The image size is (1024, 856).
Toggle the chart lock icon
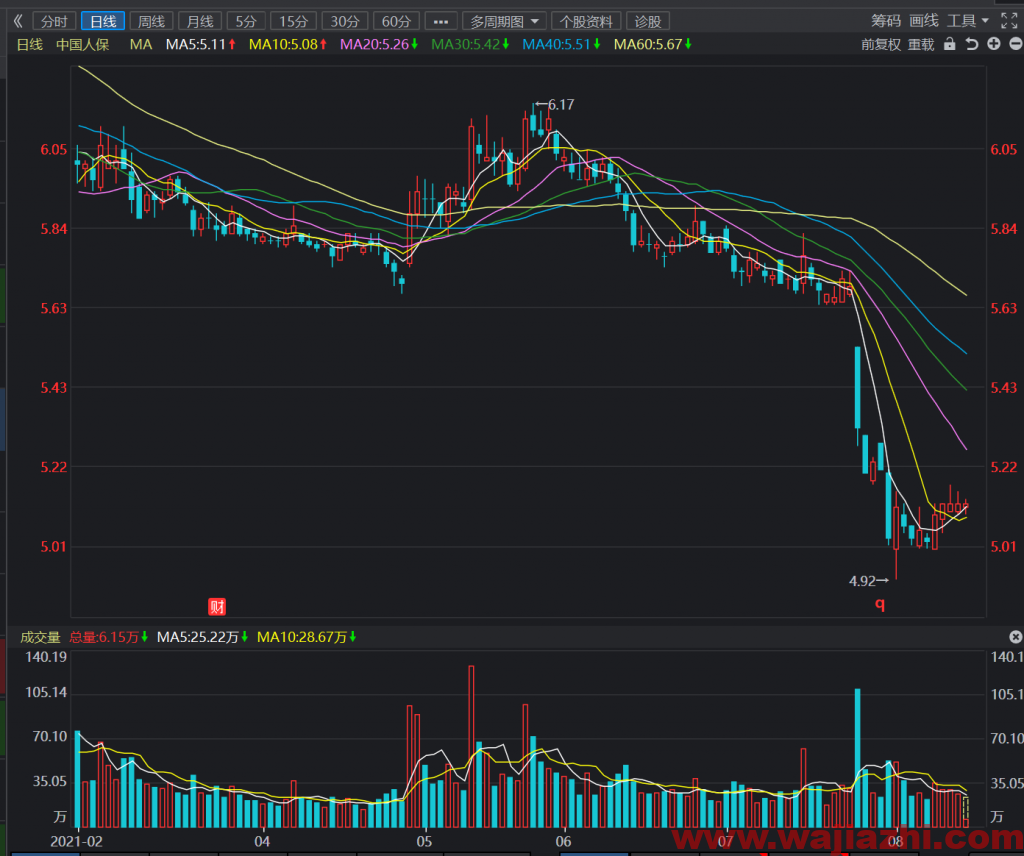point(950,44)
